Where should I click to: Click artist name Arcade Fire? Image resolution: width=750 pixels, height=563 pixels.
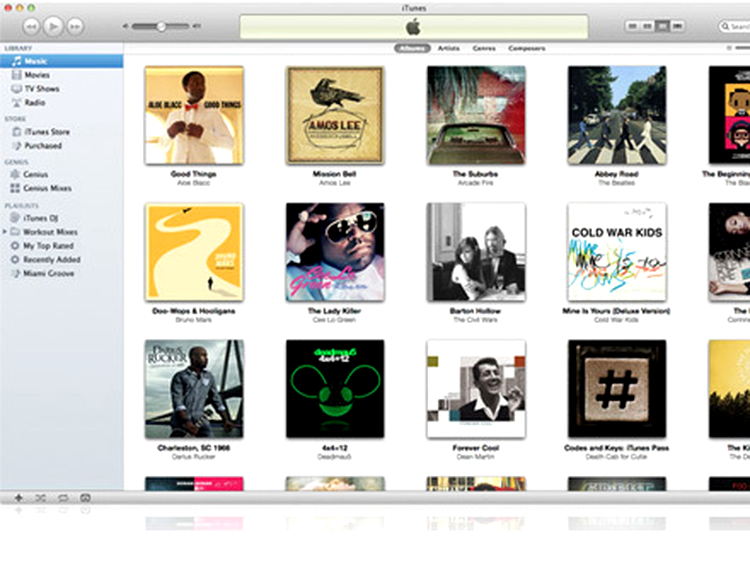[x=475, y=183]
